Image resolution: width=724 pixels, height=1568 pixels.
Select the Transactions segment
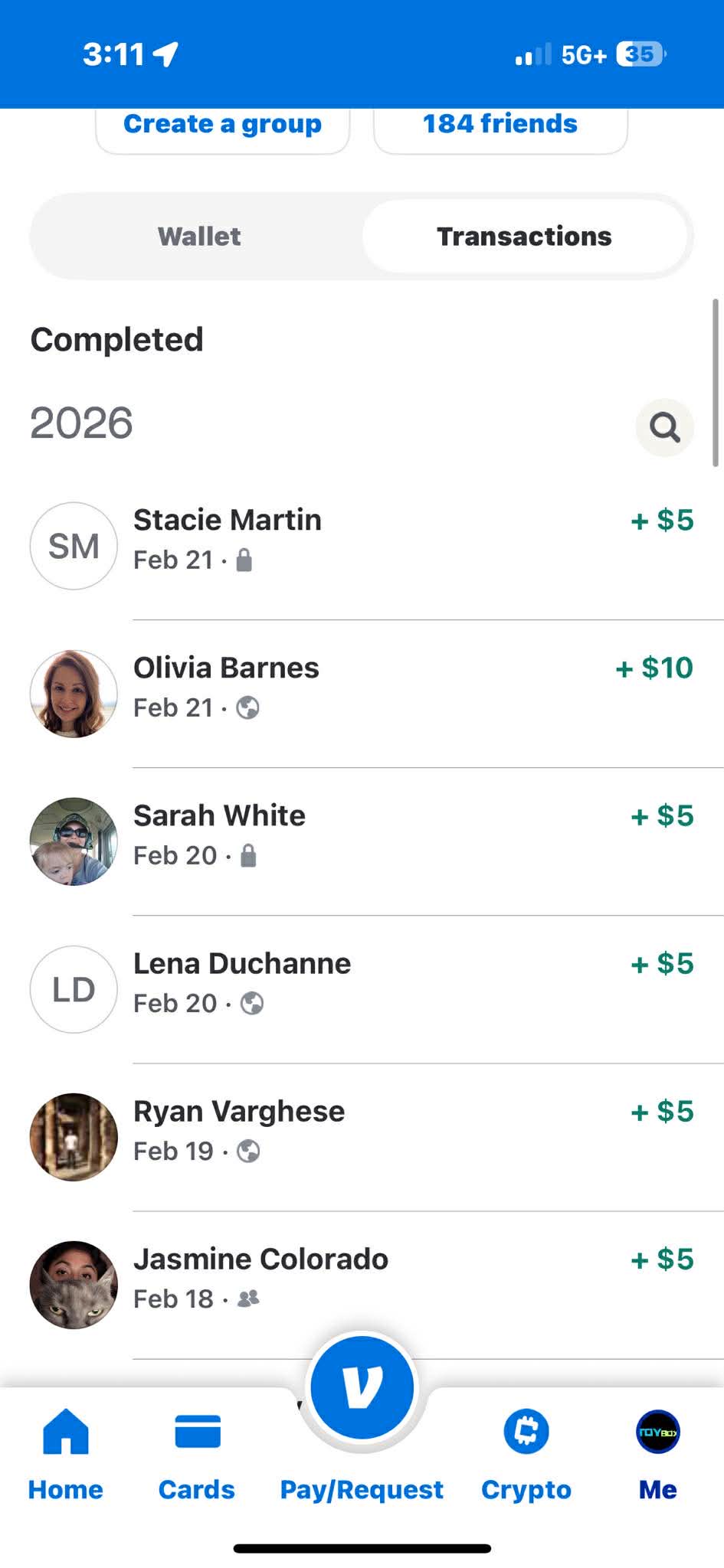pyautogui.click(x=524, y=237)
